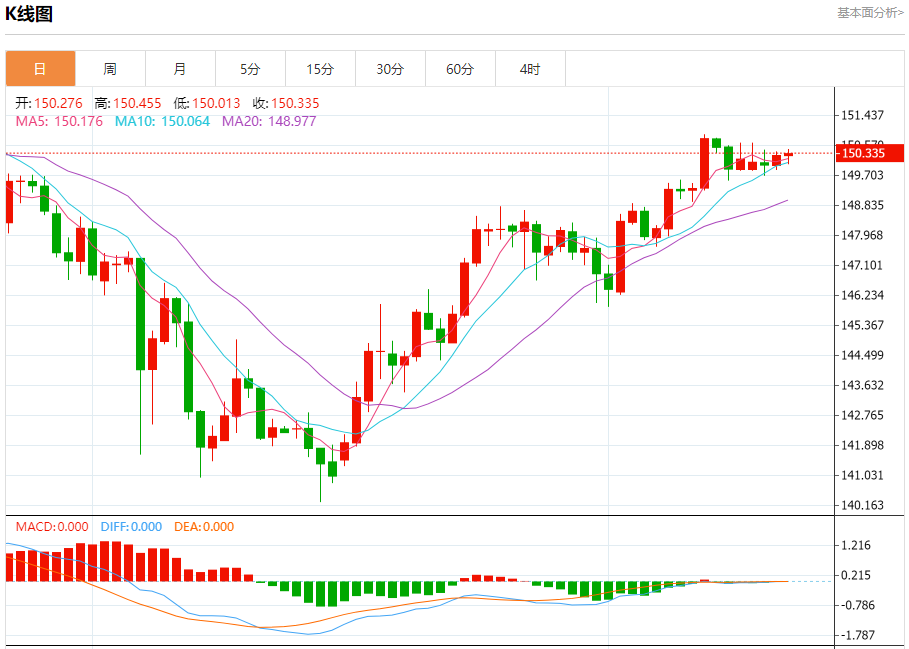The image size is (909, 649).
Task: Click the DEA:0.000 indicator label
Action: 204,527
